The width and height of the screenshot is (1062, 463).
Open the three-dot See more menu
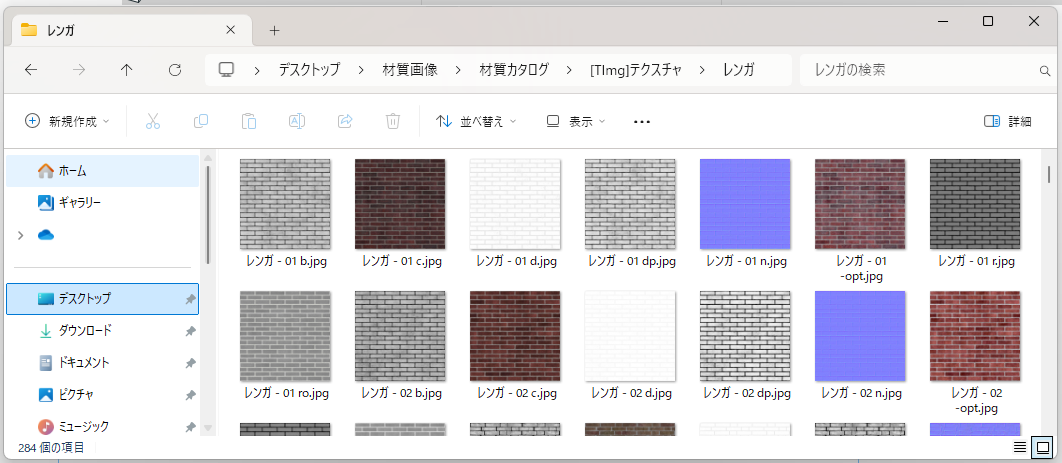[x=641, y=122]
